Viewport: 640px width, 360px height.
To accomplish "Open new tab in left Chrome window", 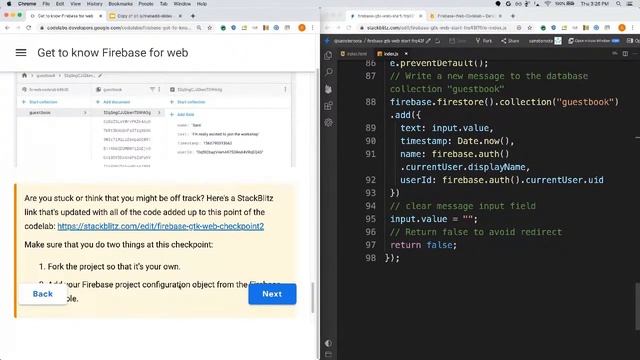I will click(x=193, y=16).
